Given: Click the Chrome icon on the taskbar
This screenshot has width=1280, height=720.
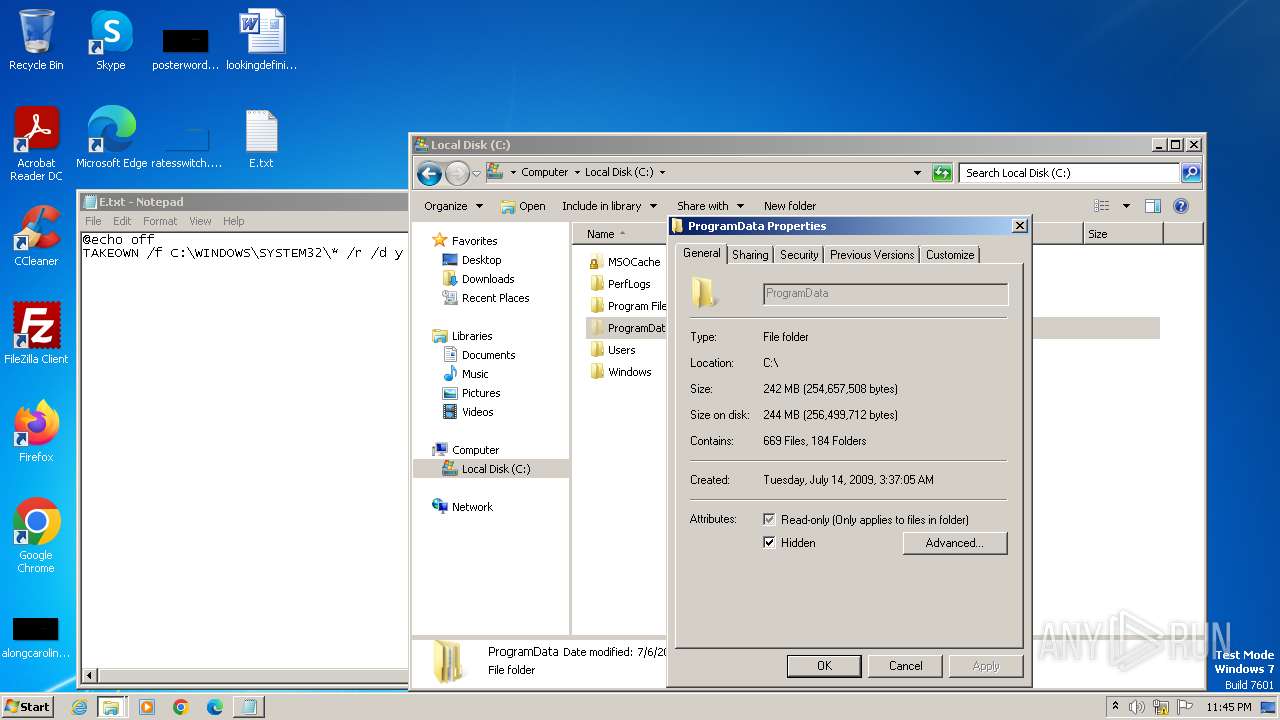Looking at the screenshot, I should (181, 707).
